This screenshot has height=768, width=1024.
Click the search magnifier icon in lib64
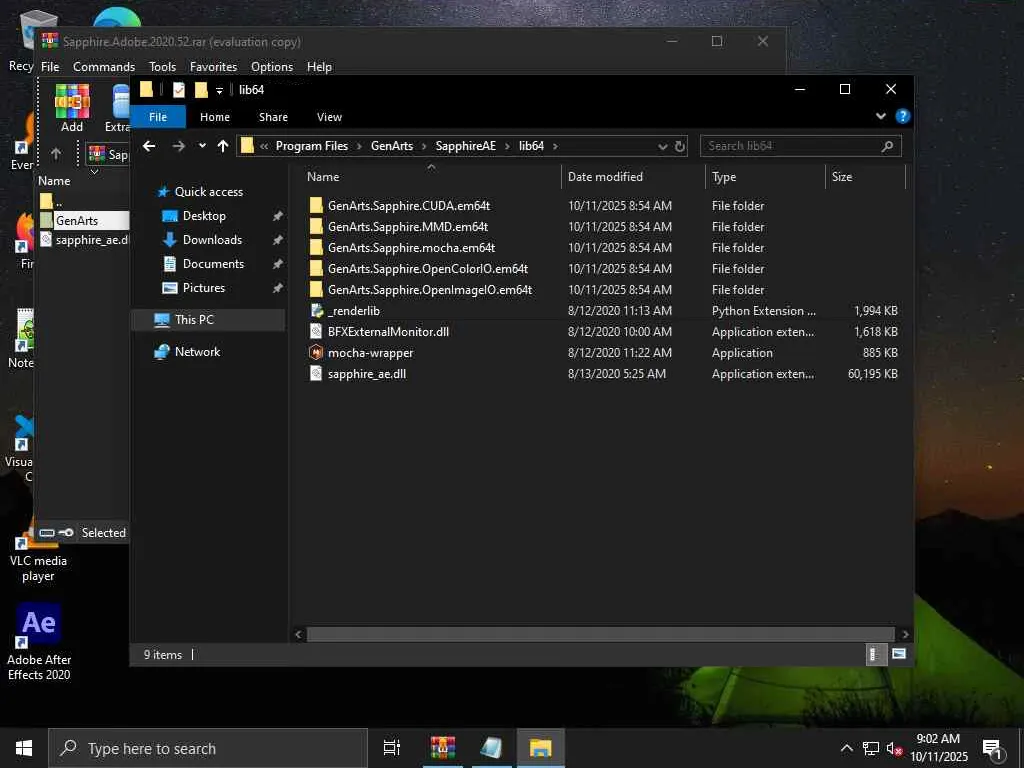point(887,146)
